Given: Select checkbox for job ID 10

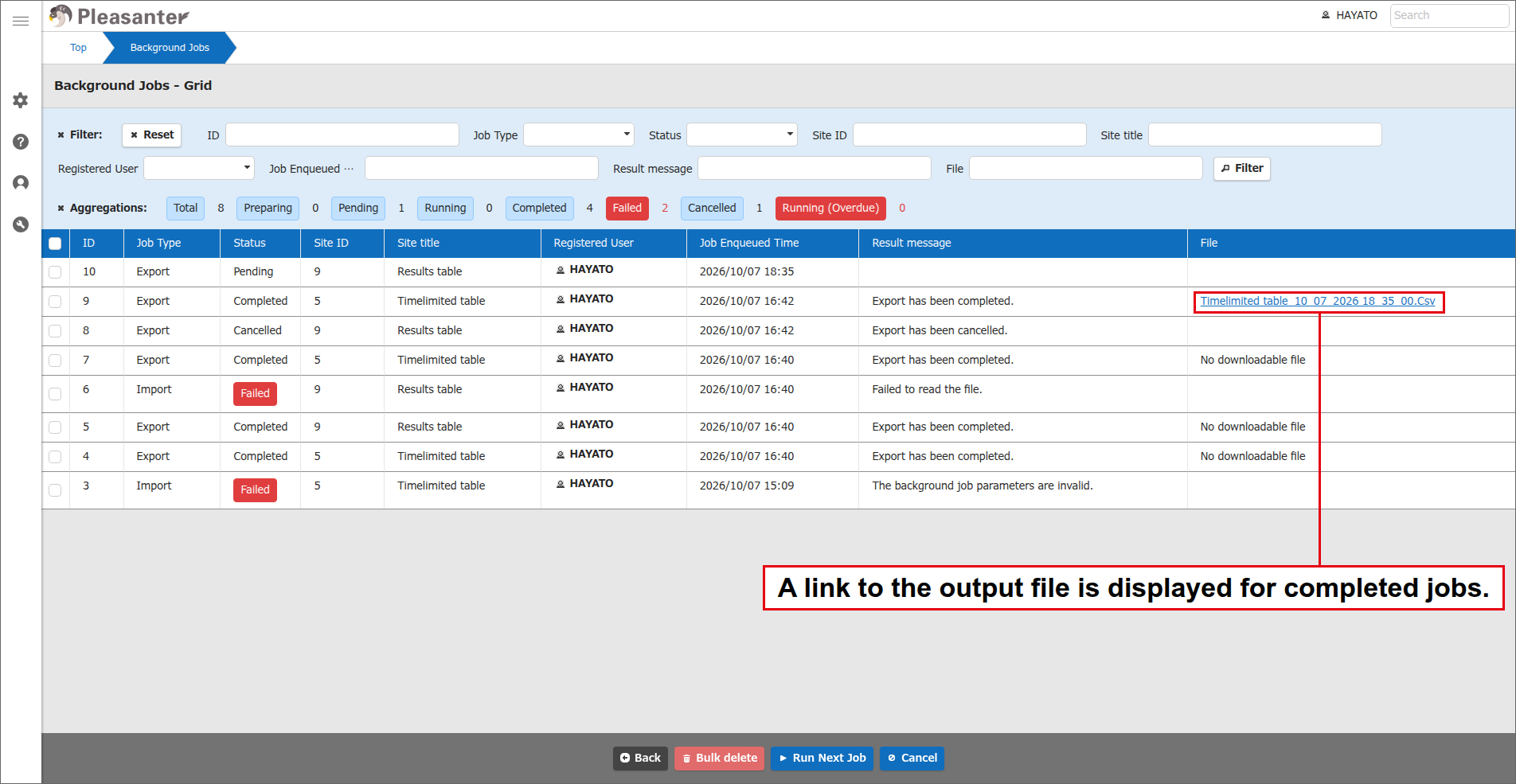Looking at the screenshot, I should click(55, 272).
